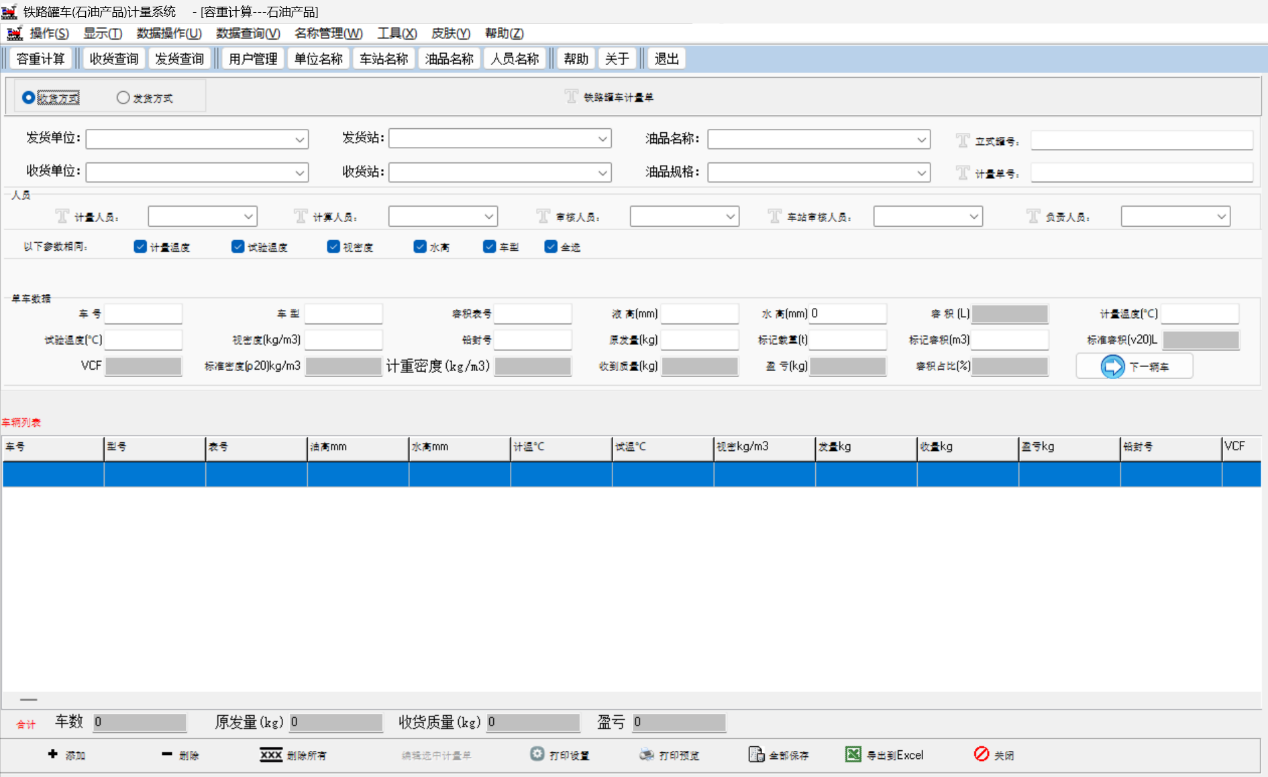Expand the 发货单位 dropdown
Image resolution: width=1268 pixels, height=777 pixels.
(x=300, y=139)
